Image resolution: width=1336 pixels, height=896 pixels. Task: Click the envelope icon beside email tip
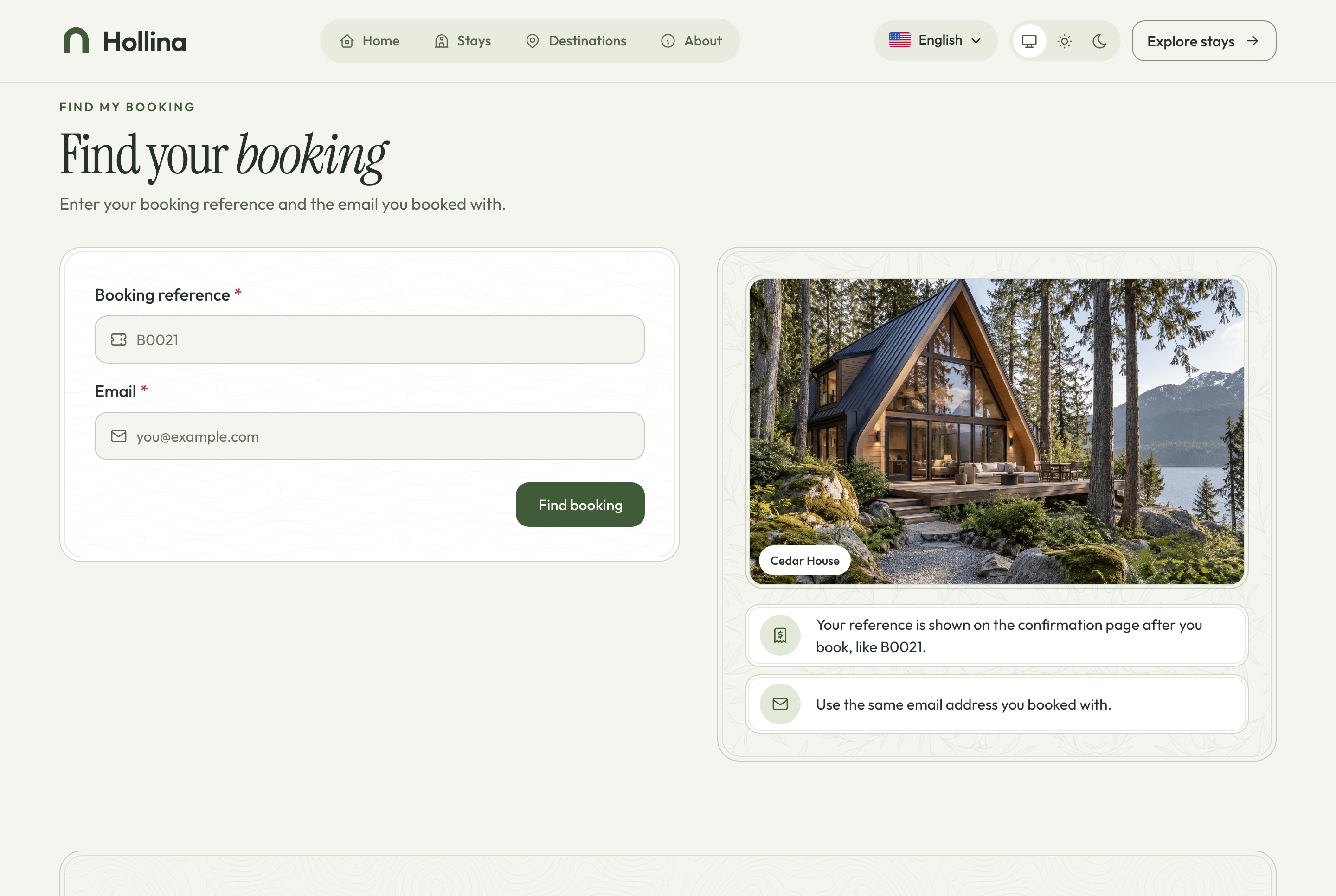pyautogui.click(x=780, y=704)
